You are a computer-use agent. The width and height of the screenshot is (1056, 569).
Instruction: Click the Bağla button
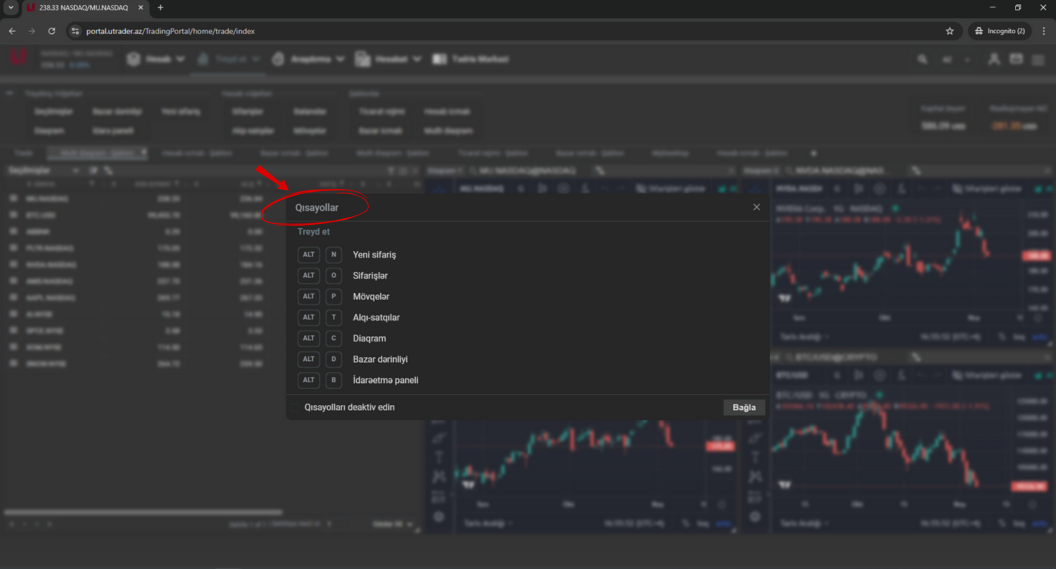[744, 408]
